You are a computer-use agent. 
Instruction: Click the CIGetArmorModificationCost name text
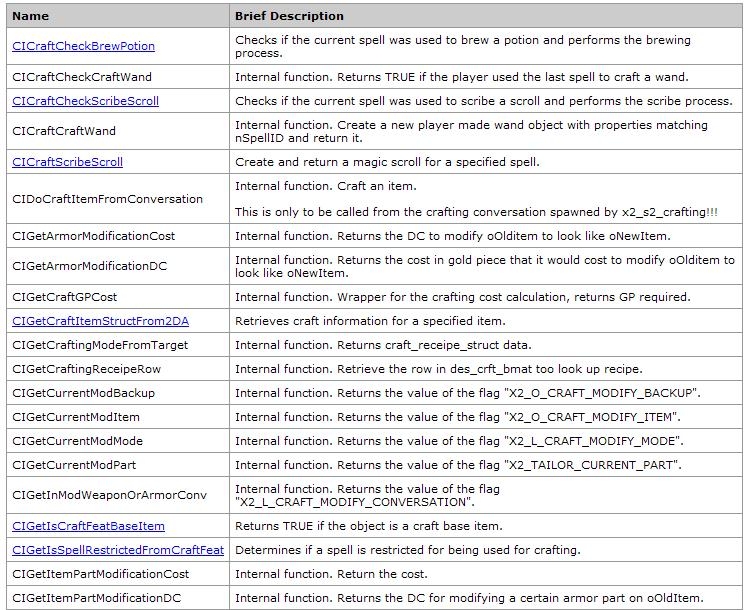point(93,236)
